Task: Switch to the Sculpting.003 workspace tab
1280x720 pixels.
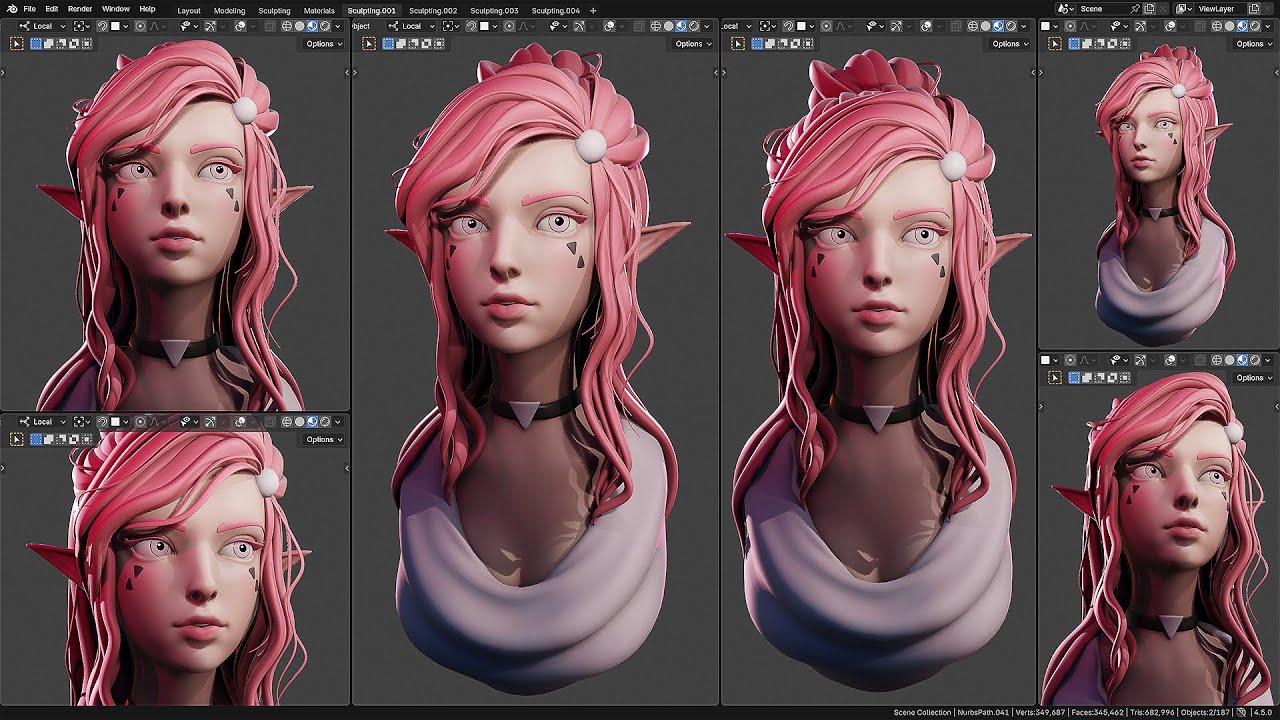Action: (x=494, y=10)
